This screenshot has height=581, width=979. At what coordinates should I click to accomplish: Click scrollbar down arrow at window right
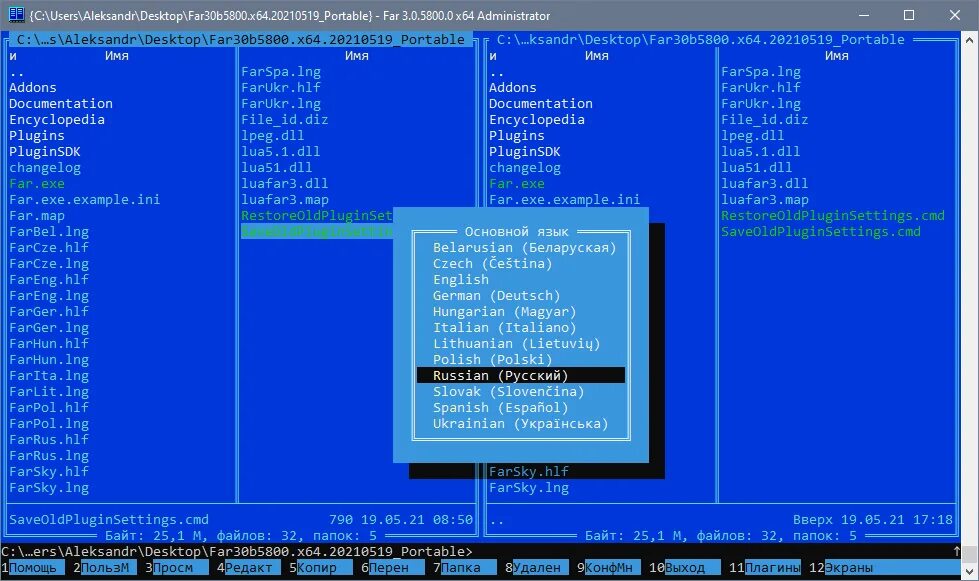click(969, 570)
